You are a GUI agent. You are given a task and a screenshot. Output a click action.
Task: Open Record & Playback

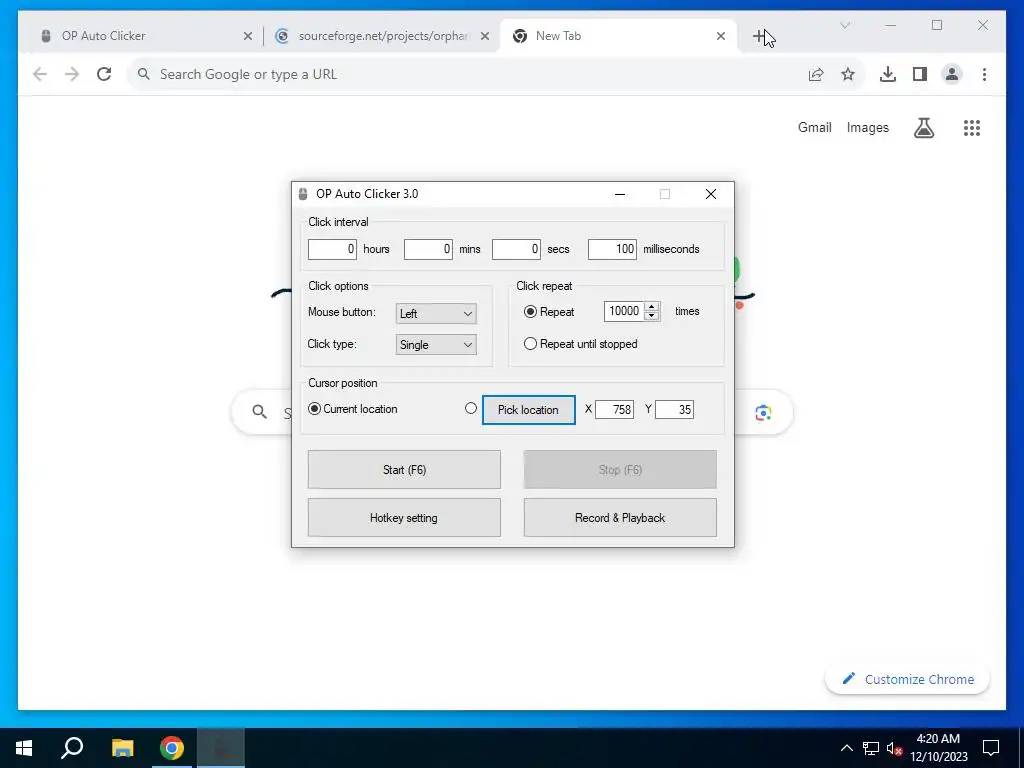pos(620,518)
